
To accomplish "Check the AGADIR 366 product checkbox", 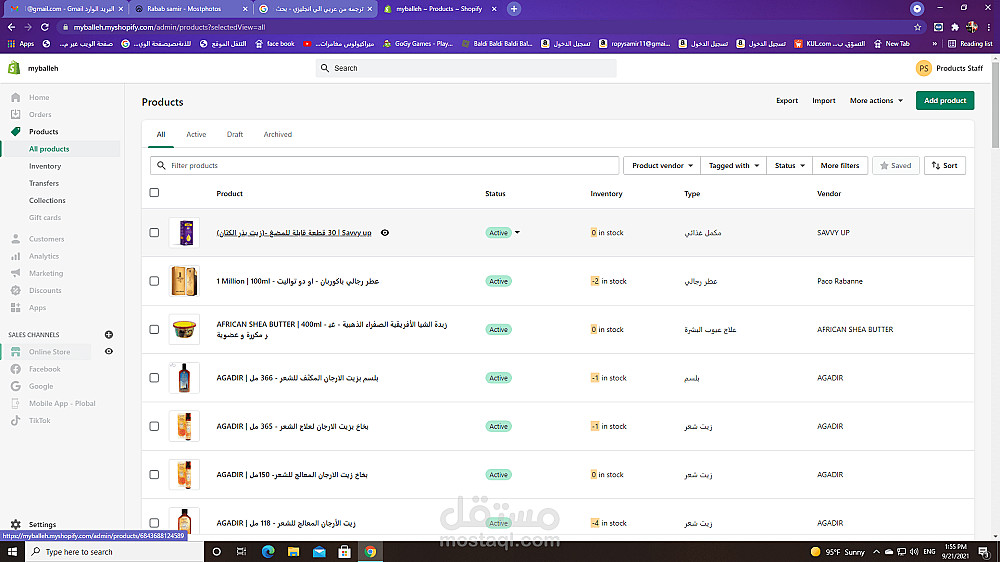I will click(x=154, y=378).
